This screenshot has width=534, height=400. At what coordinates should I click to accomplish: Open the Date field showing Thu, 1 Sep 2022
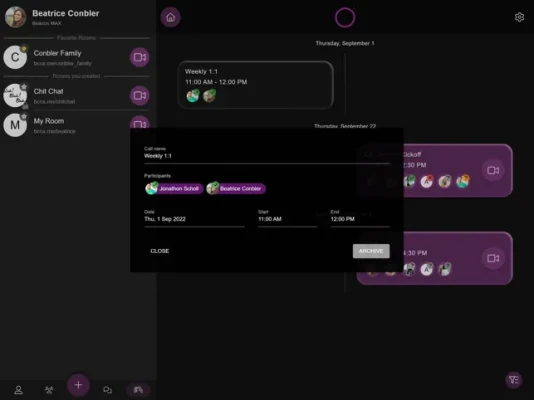(194, 218)
